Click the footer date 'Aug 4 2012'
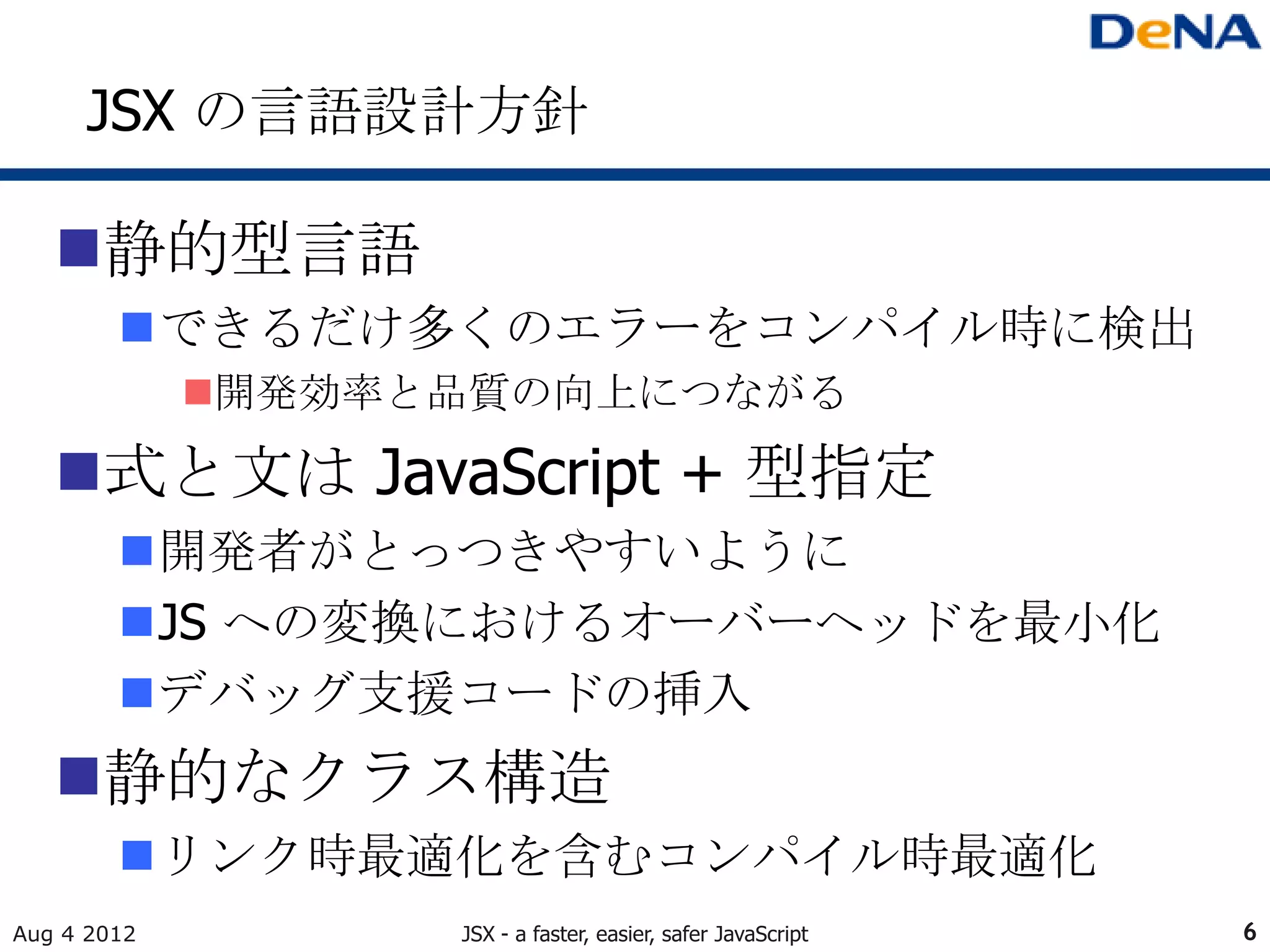Image resolution: width=1270 pixels, height=952 pixels. coord(74,933)
